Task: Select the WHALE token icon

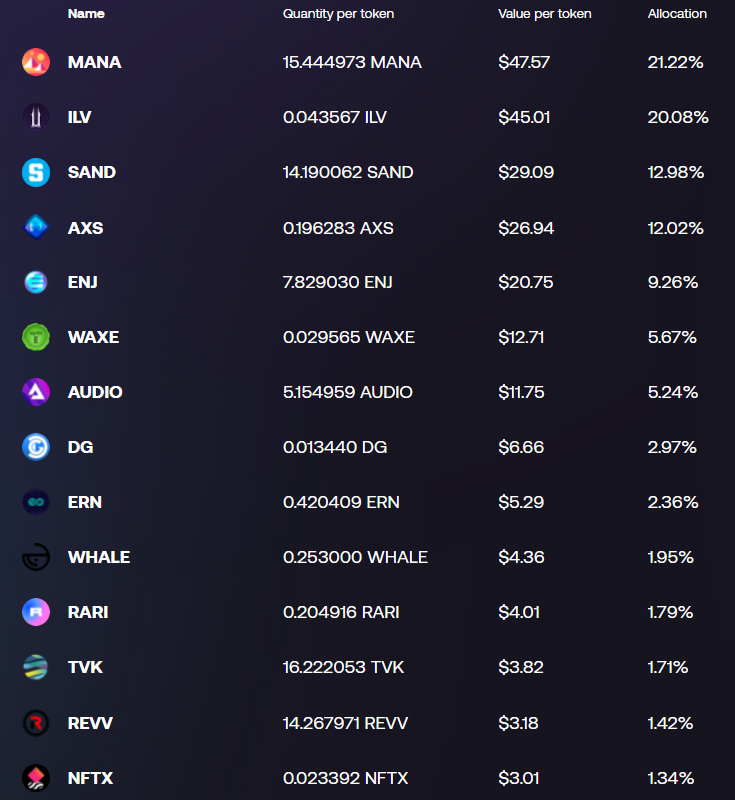Action: (x=36, y=557)
